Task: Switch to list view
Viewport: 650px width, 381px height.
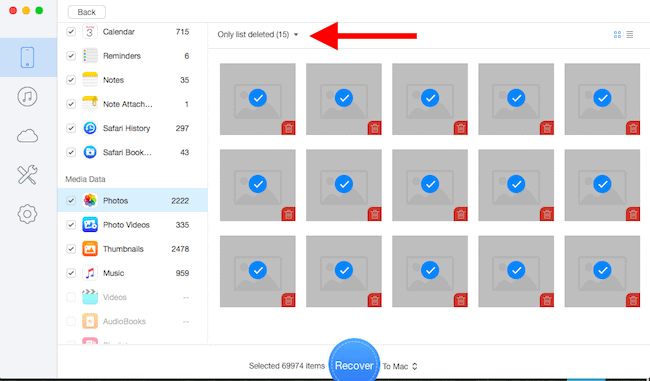Action: [630, 34]
